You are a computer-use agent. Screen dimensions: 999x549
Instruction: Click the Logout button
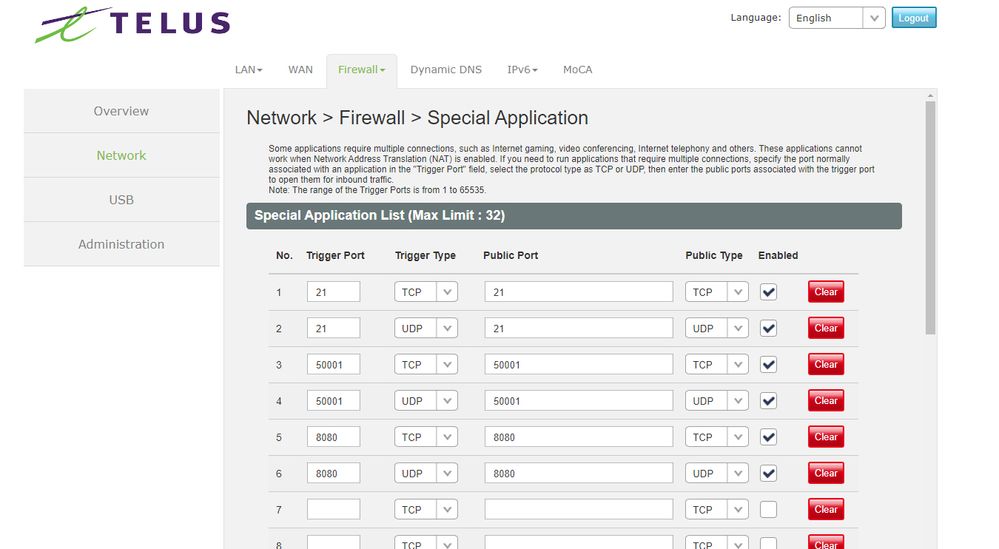click(x=913, y=18)
